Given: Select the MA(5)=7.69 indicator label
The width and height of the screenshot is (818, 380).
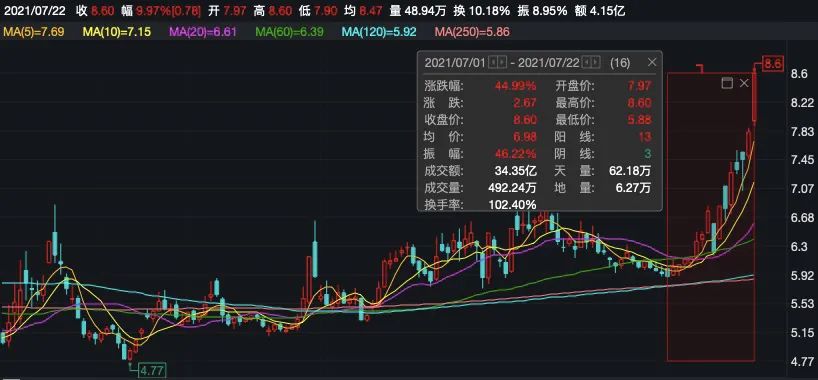Looking at the screenshot, I should coord(34,32).
